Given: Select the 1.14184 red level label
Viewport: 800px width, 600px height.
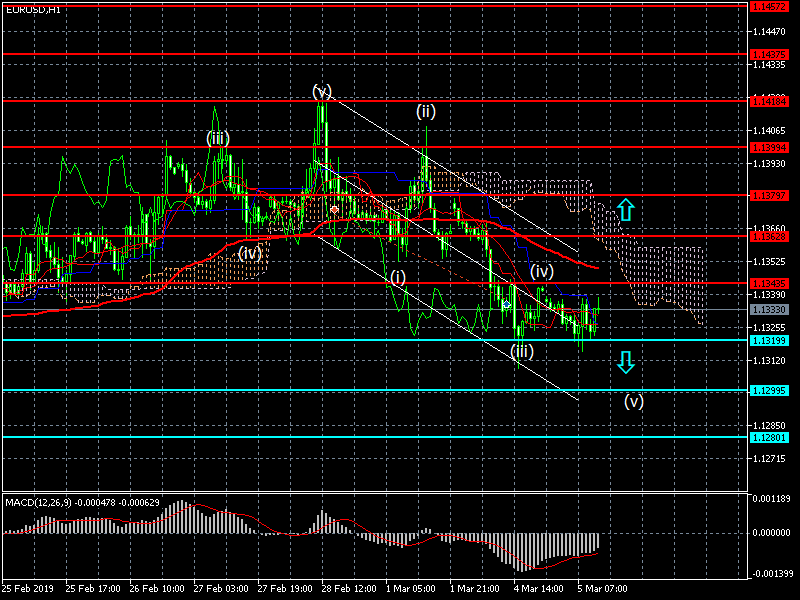Looking at the screenshot, I should click(769, 102).
